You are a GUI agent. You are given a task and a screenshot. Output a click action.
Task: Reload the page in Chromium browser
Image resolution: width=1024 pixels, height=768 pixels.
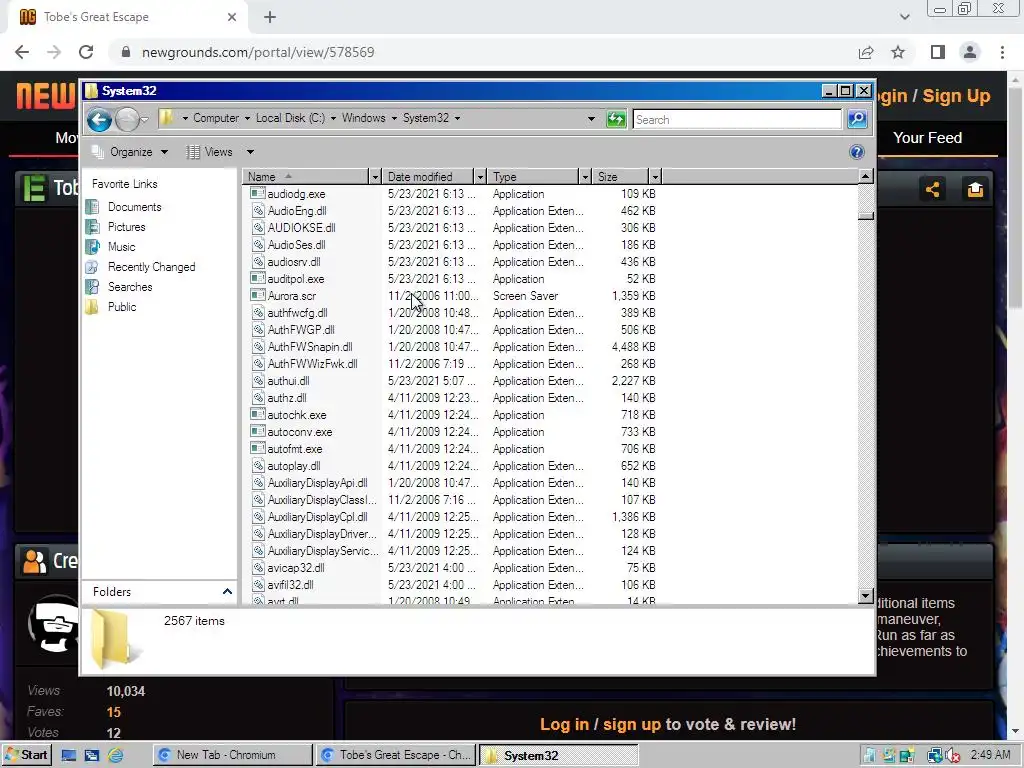tap(86, 52)
